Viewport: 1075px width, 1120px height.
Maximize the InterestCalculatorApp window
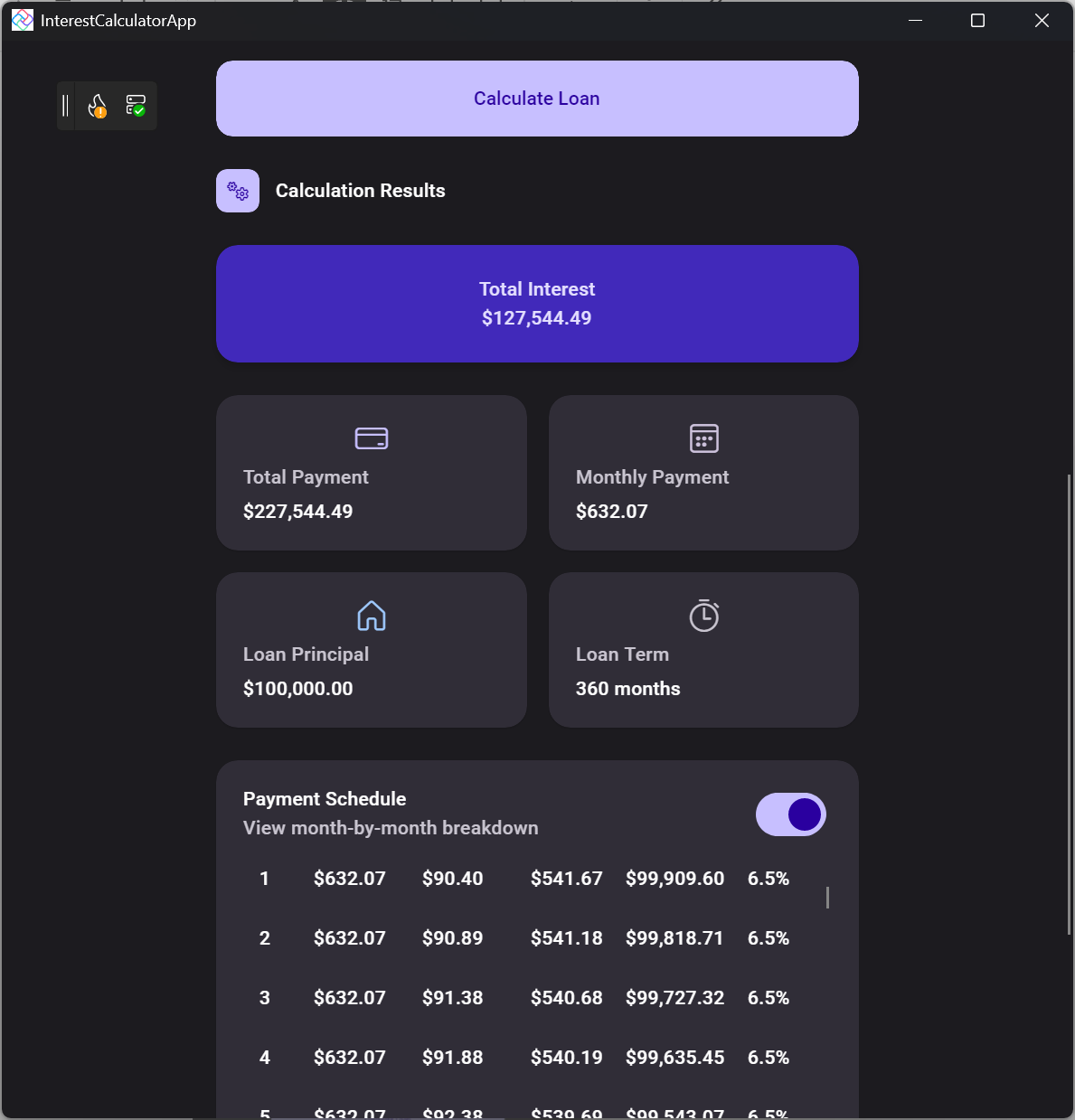[977, 21]
